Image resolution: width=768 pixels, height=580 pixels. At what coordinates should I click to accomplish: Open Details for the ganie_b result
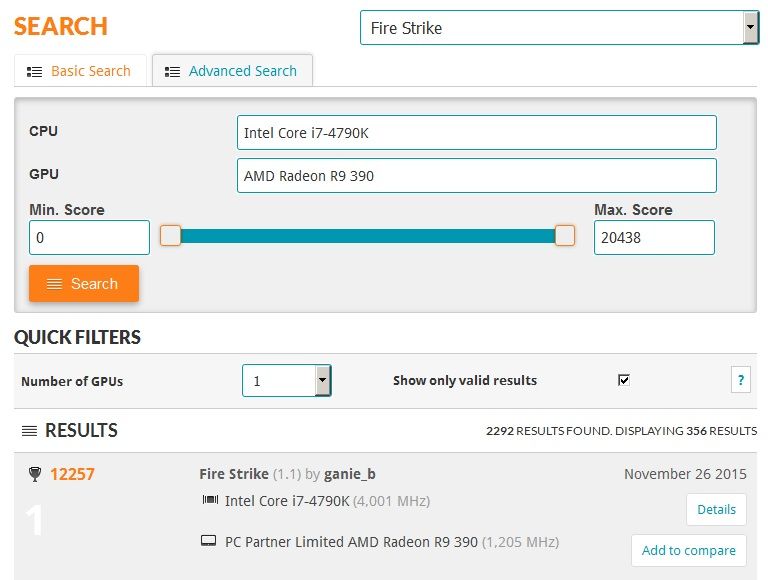point(716,509)
